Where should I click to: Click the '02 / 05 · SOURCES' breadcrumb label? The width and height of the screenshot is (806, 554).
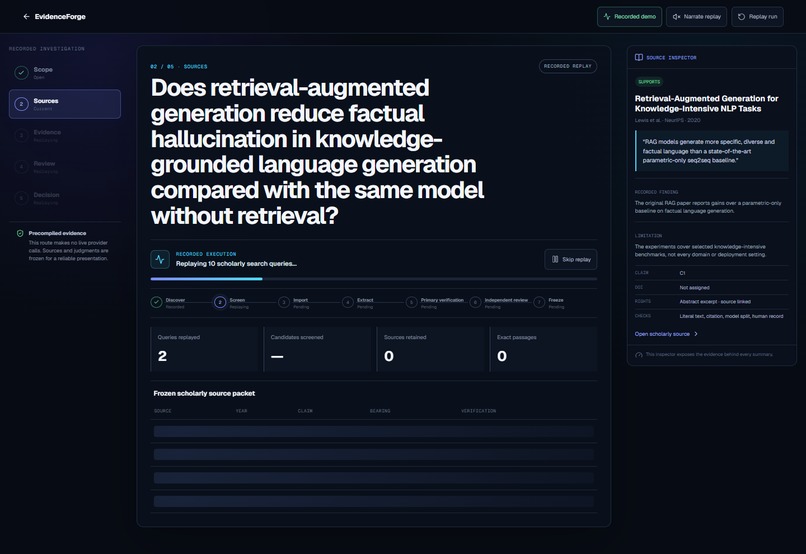[x=179, y=67]
